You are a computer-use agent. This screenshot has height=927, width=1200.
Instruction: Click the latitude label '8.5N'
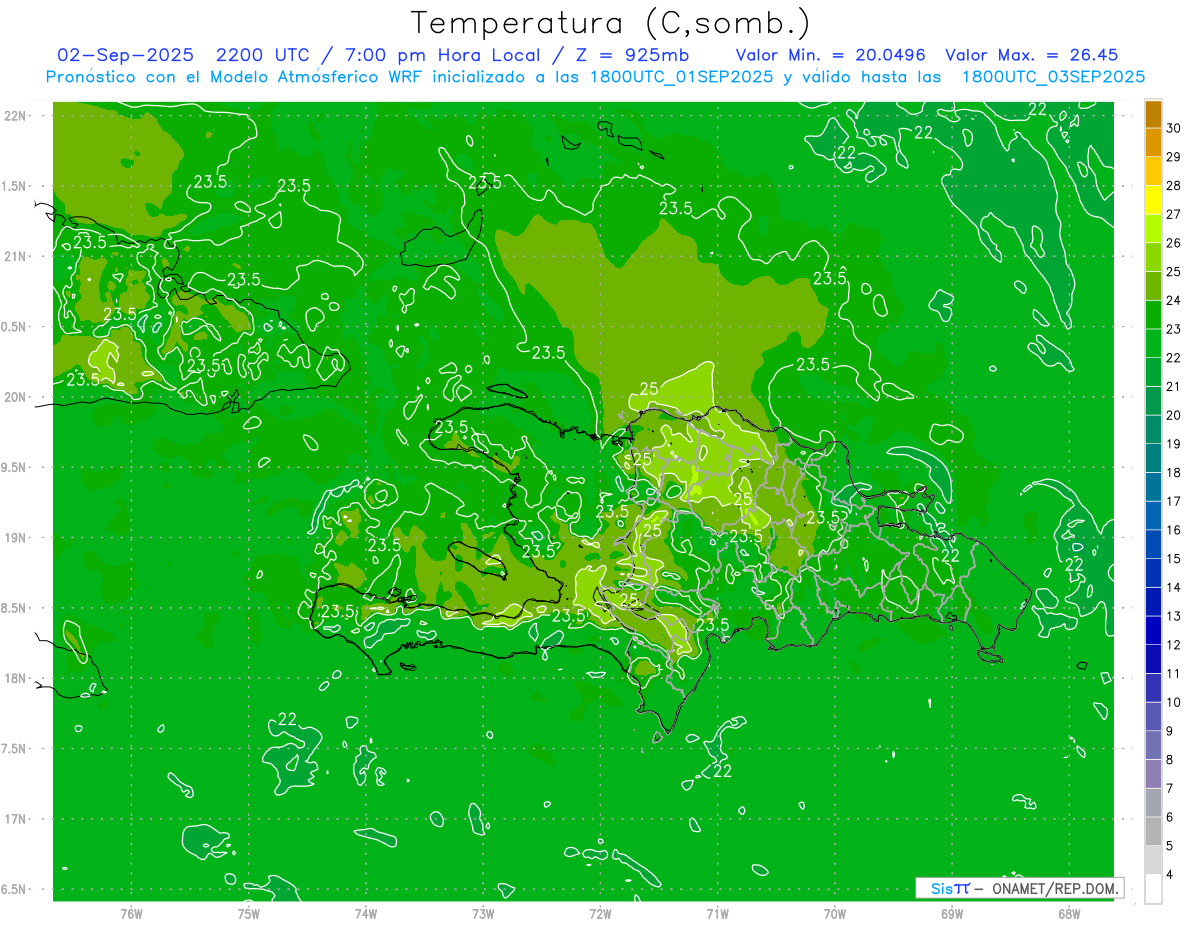tap(14, 609)
